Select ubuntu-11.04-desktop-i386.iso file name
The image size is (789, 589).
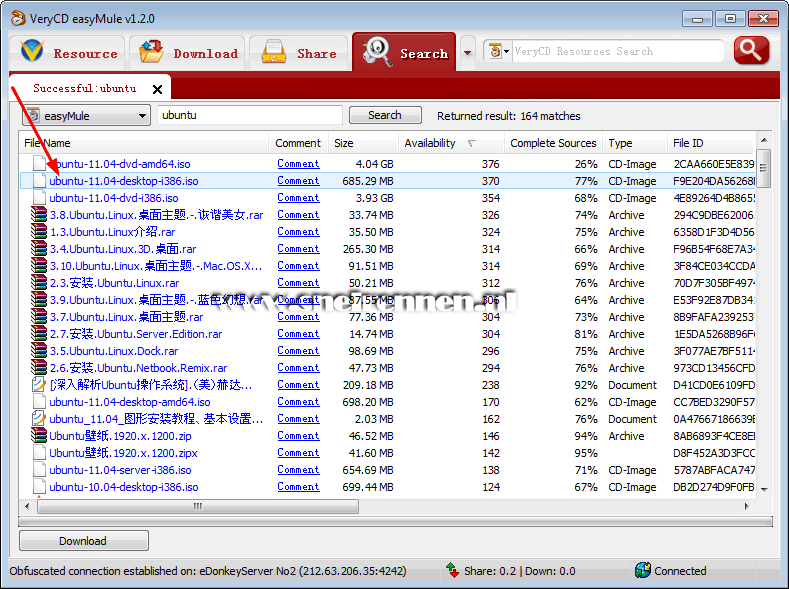click(x=124, y=181)
